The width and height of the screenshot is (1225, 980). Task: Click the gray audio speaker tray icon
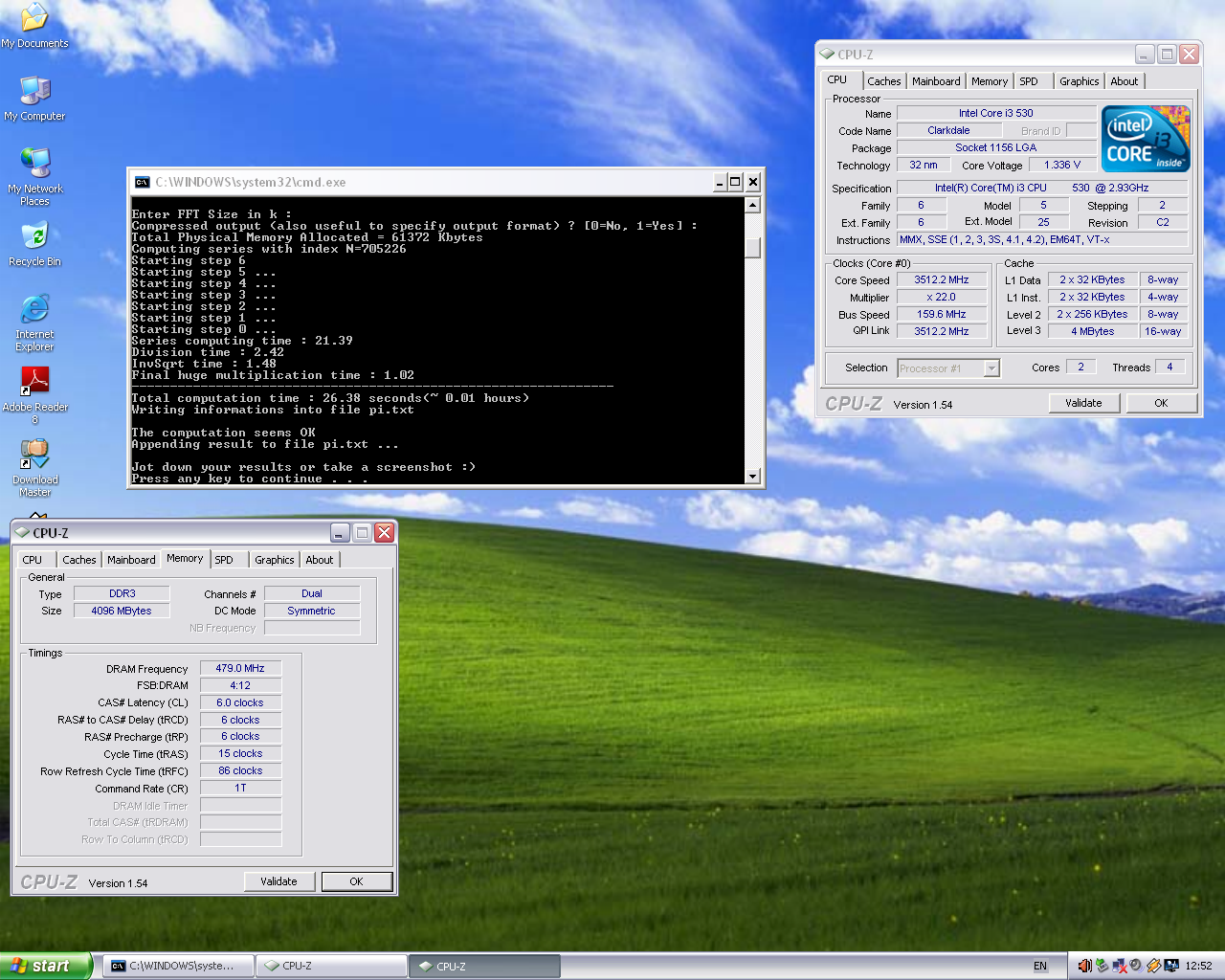pos(1136,966)
